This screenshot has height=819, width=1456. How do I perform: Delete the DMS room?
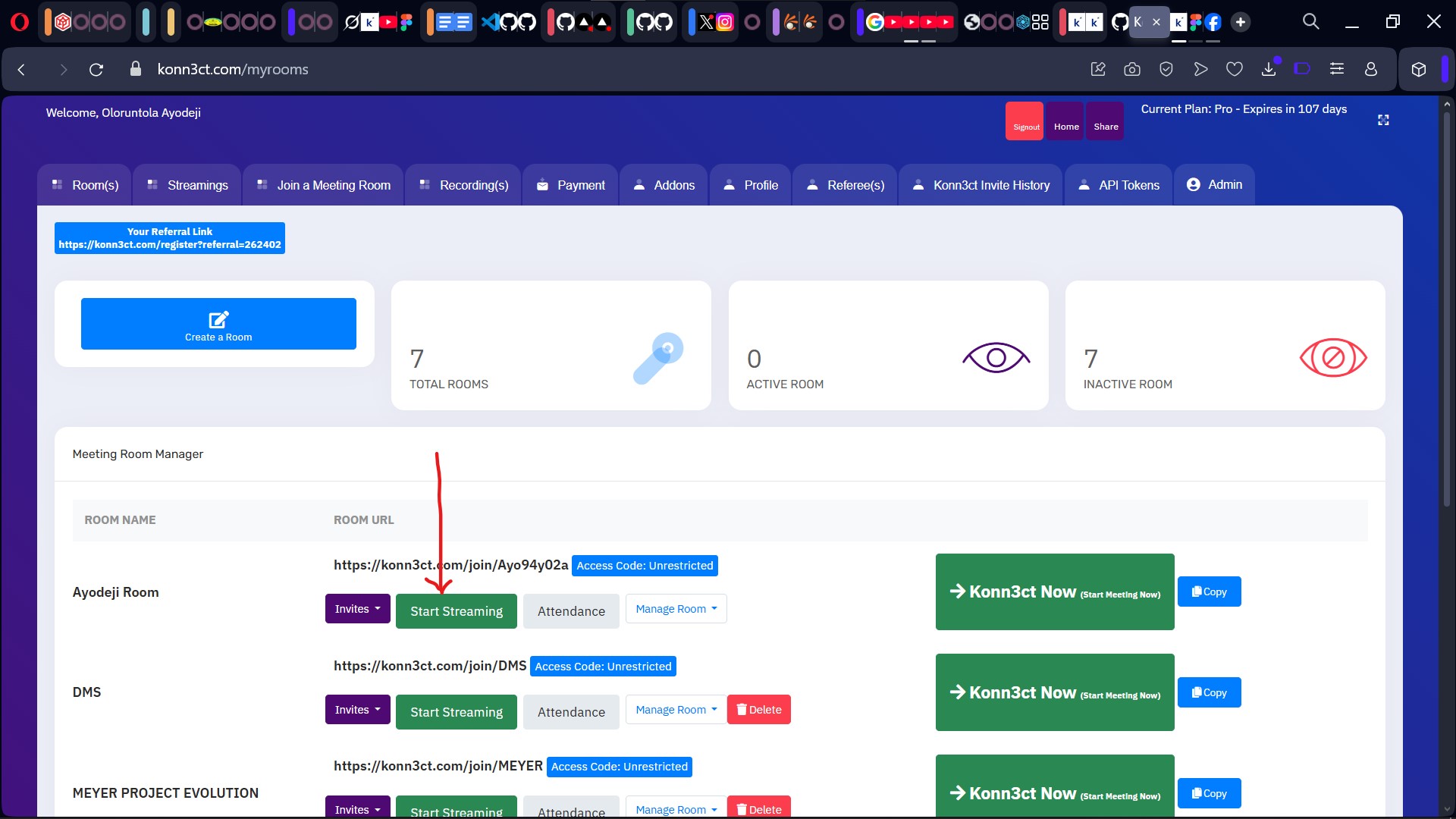(758, 710)
